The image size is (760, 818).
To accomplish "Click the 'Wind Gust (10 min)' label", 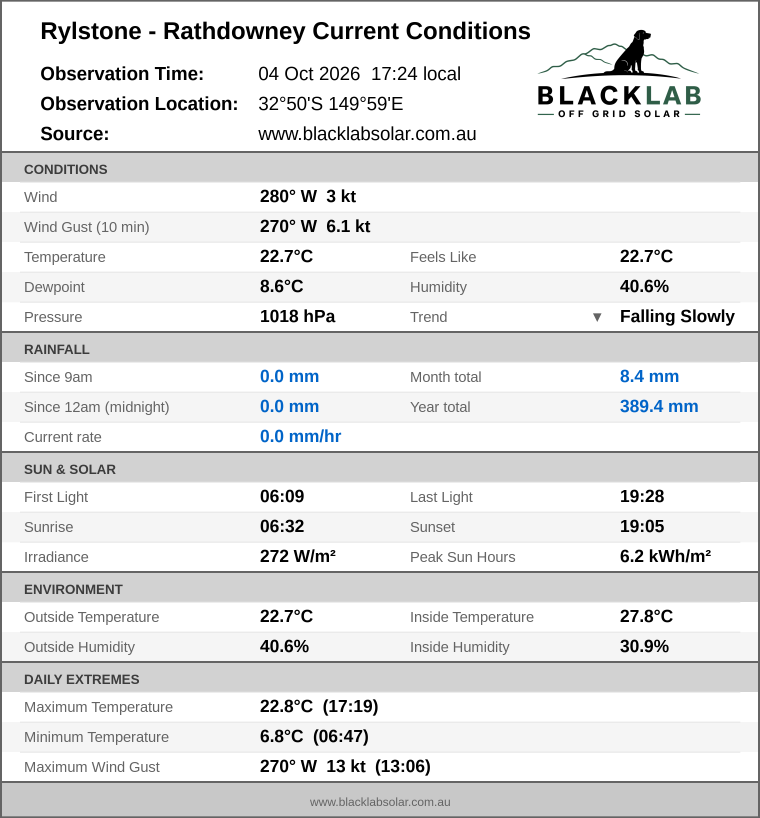I will pyautogui.click(x=87, y=227).
